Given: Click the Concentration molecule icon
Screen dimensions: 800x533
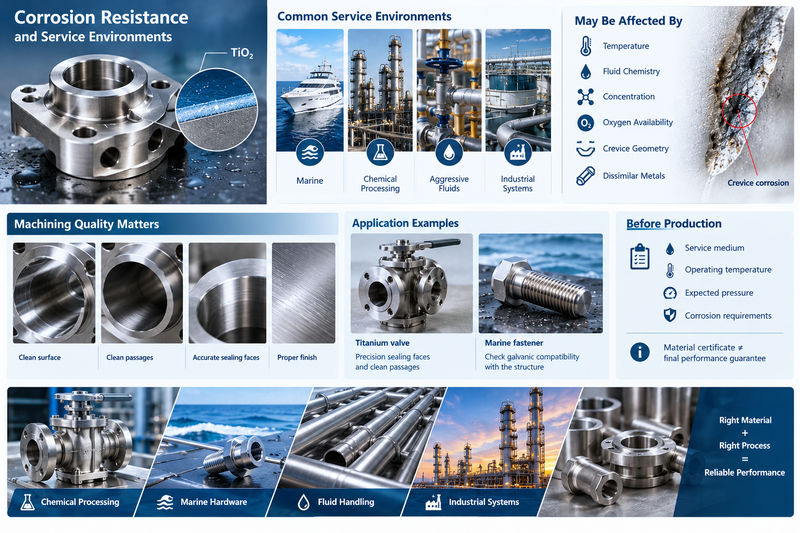Looking at the screenshot, I should point(586,96).
